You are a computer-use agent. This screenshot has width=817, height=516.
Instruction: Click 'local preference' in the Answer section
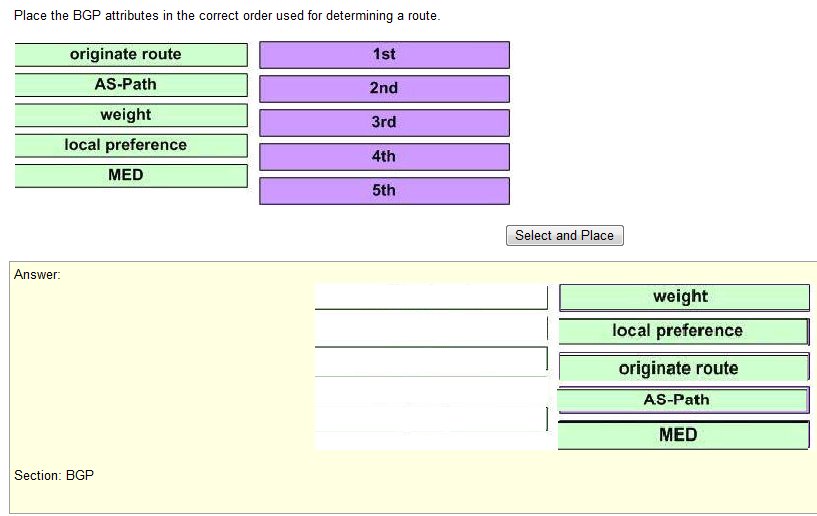tap(683, 331)
